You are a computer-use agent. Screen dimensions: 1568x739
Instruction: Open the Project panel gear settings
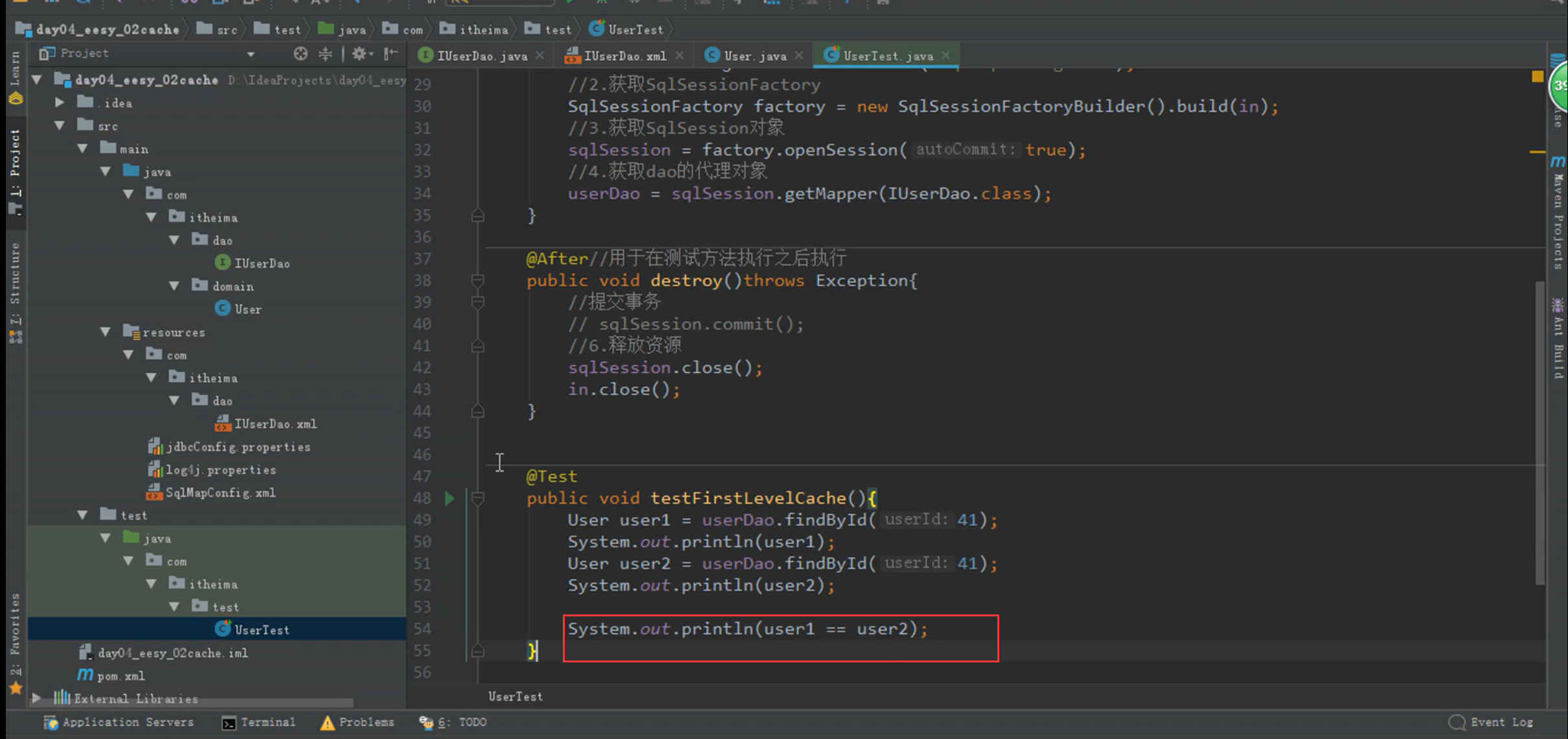click(x=359, y=54)
